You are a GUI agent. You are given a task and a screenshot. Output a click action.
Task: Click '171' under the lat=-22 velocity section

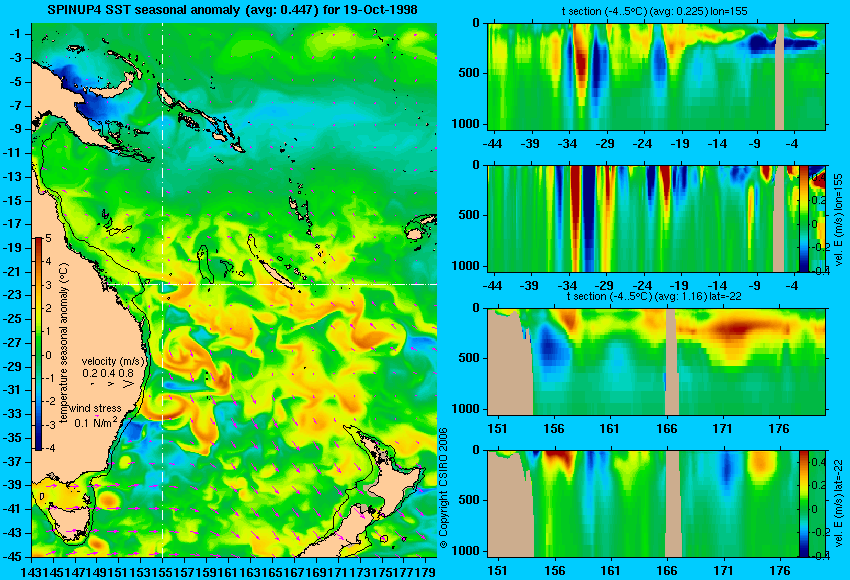tap(723, 571)
